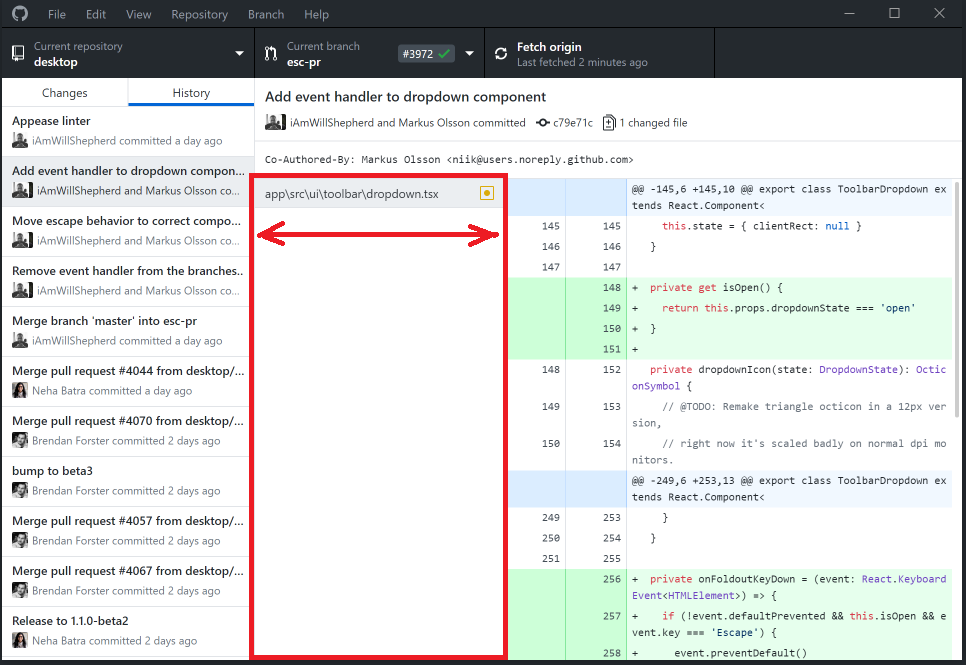Click the repository icon beside Current repository

point(18,54)
